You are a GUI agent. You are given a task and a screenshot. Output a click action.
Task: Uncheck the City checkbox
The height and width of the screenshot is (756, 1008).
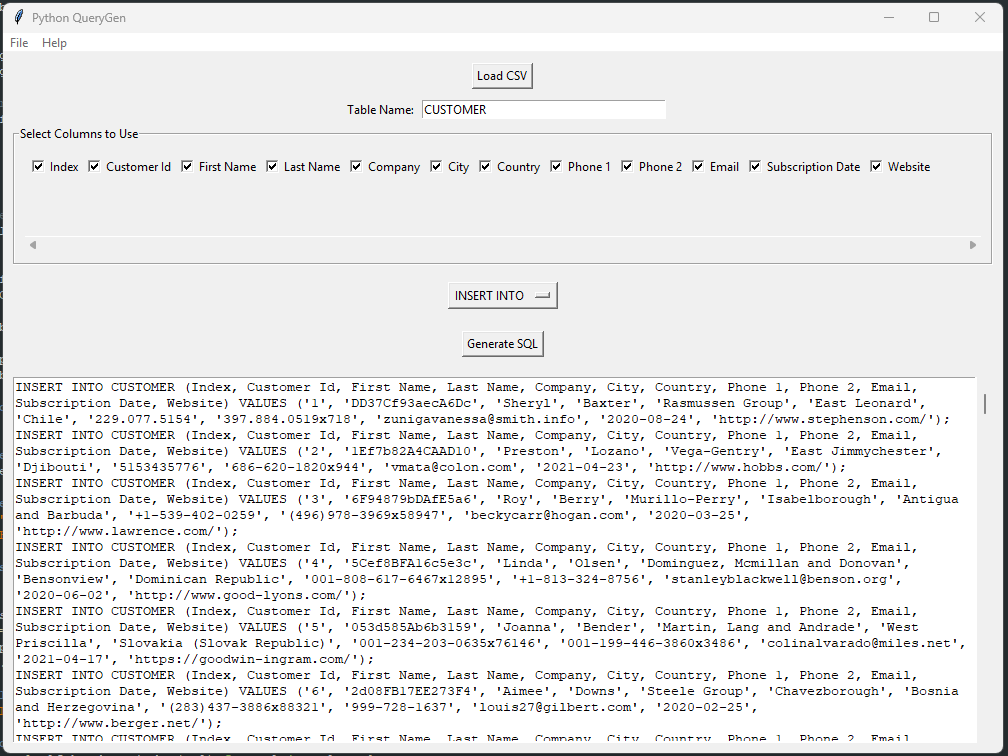[x=436, y=166]
